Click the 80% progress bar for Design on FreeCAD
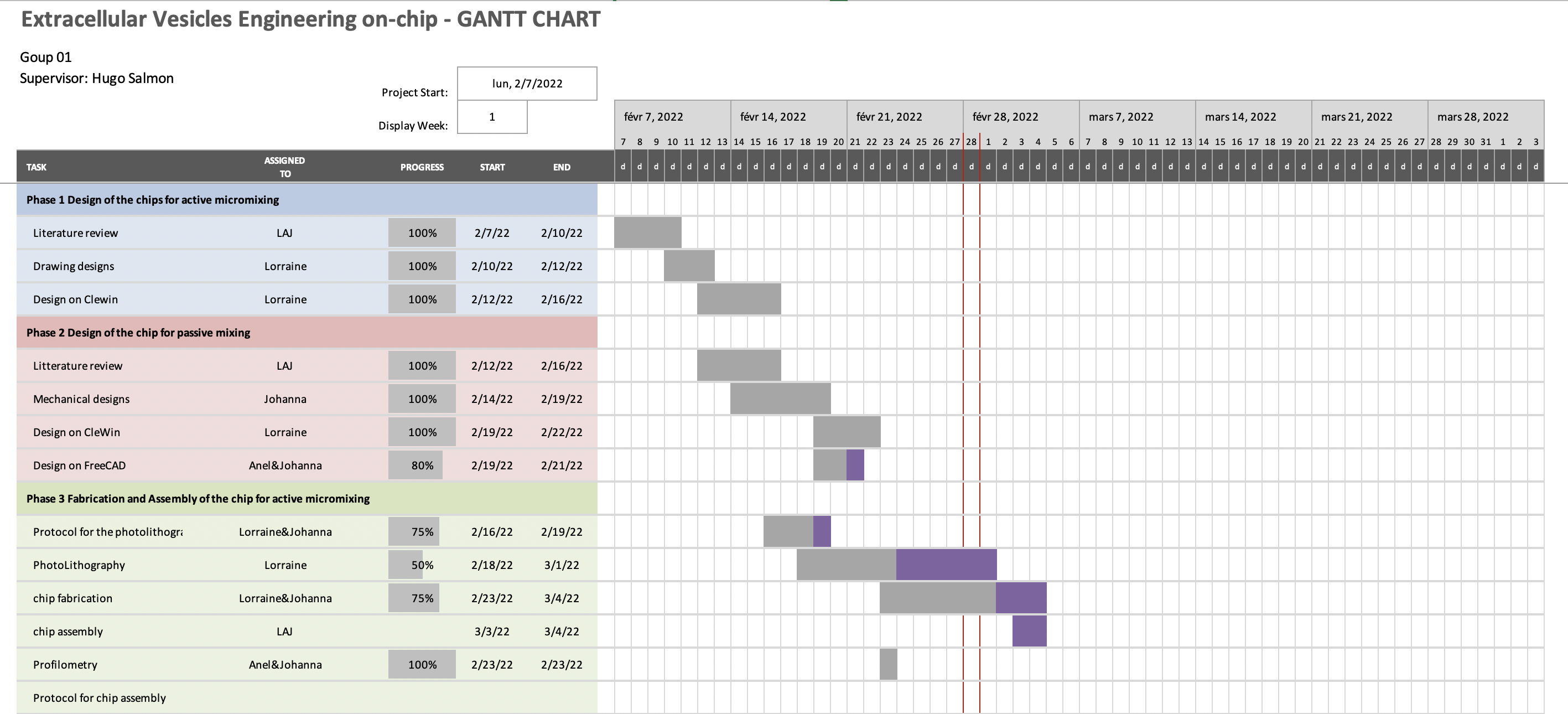1568x714 pixels. pos(416,465)
